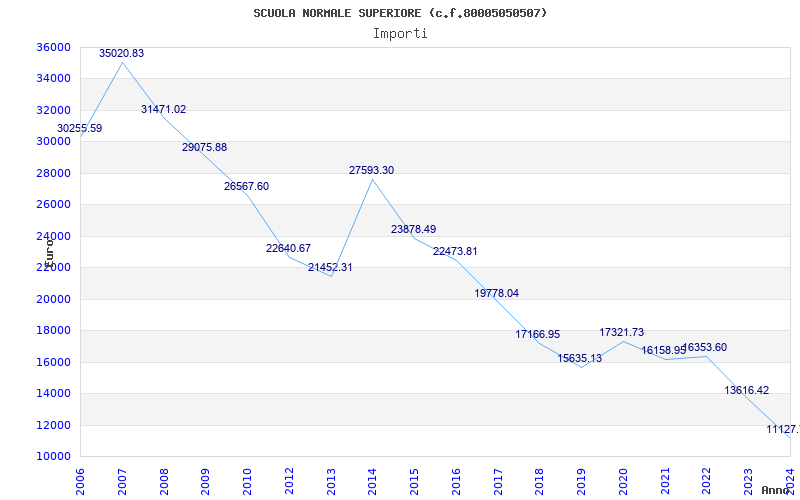
Task: Select the x-axis year 2008
Action: tap(164, 482)
